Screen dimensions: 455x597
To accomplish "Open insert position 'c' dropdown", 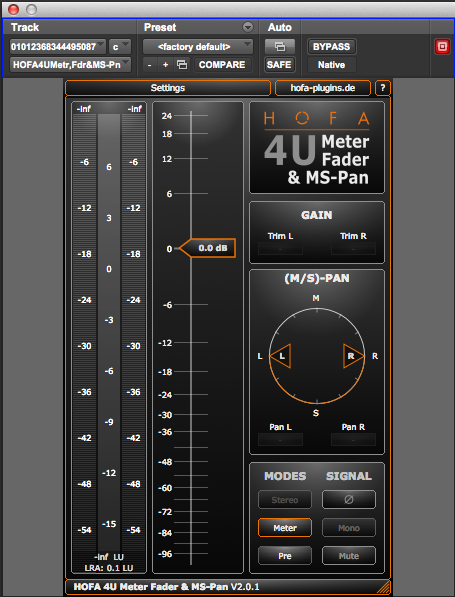I will tap(120, 47).
